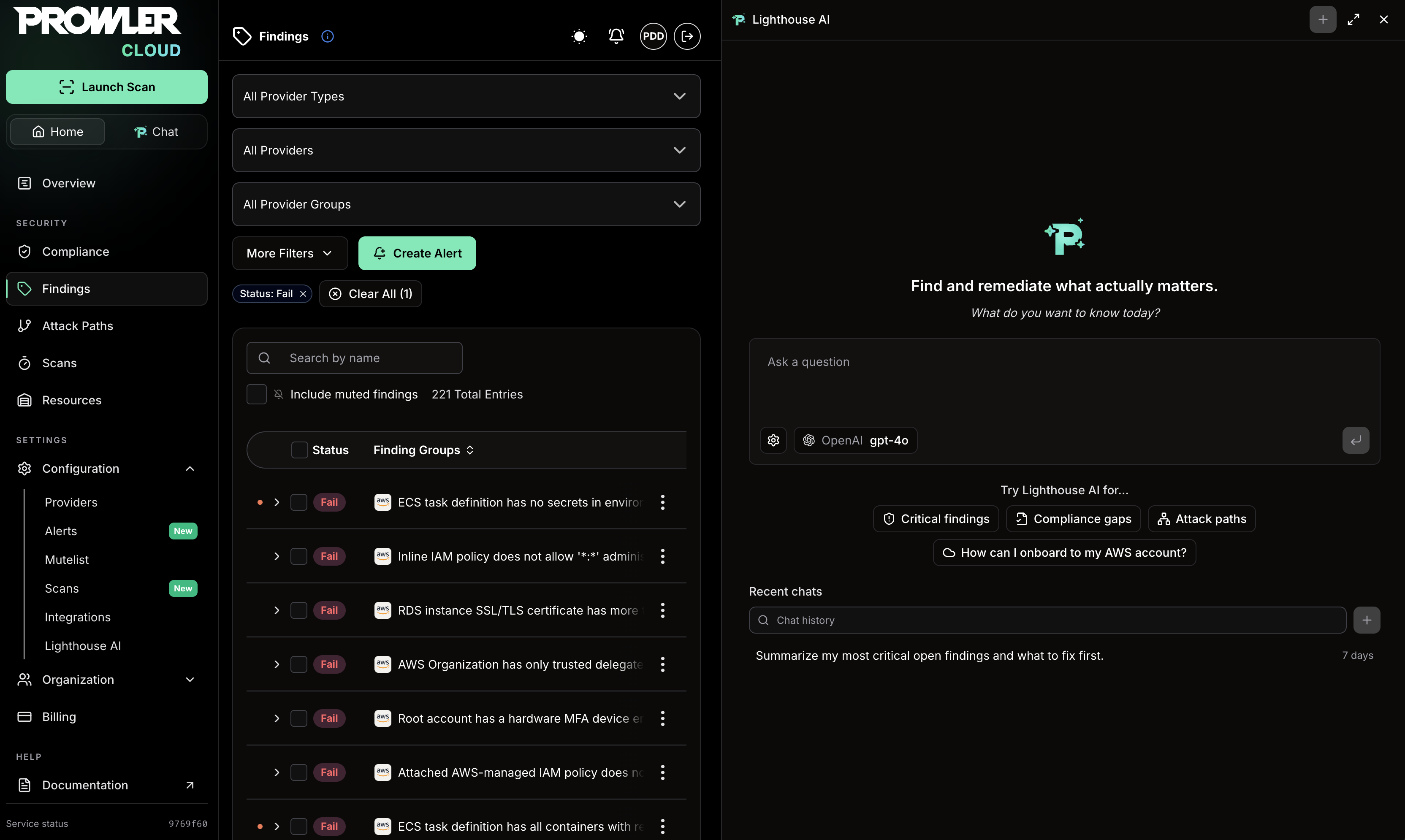The width and height of the screenshot is (1405, 840).
Task: Select all findings with header checkbox
Action: (299, 450)
